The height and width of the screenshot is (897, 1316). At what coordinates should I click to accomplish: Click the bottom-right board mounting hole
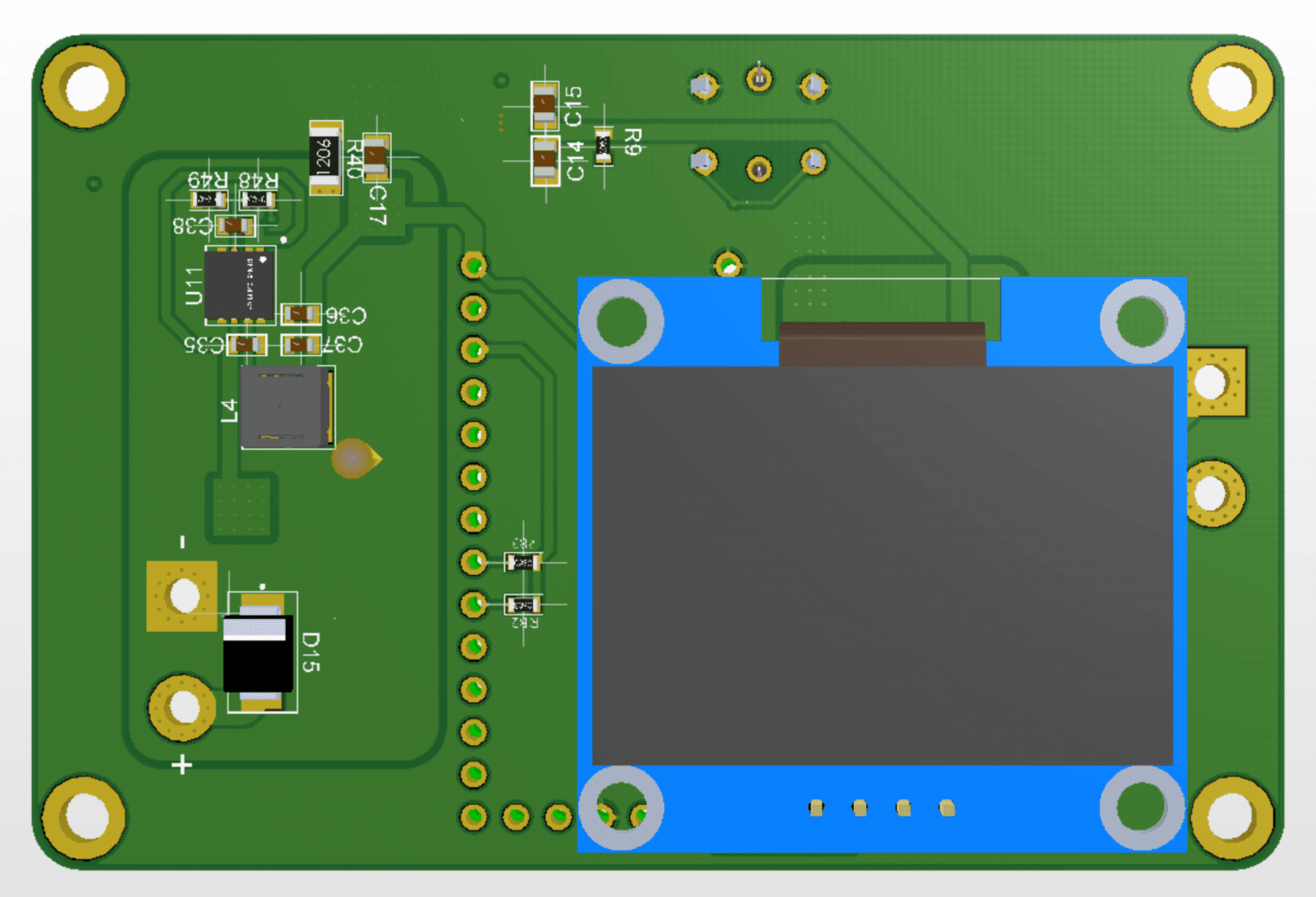click(1231, 818)
